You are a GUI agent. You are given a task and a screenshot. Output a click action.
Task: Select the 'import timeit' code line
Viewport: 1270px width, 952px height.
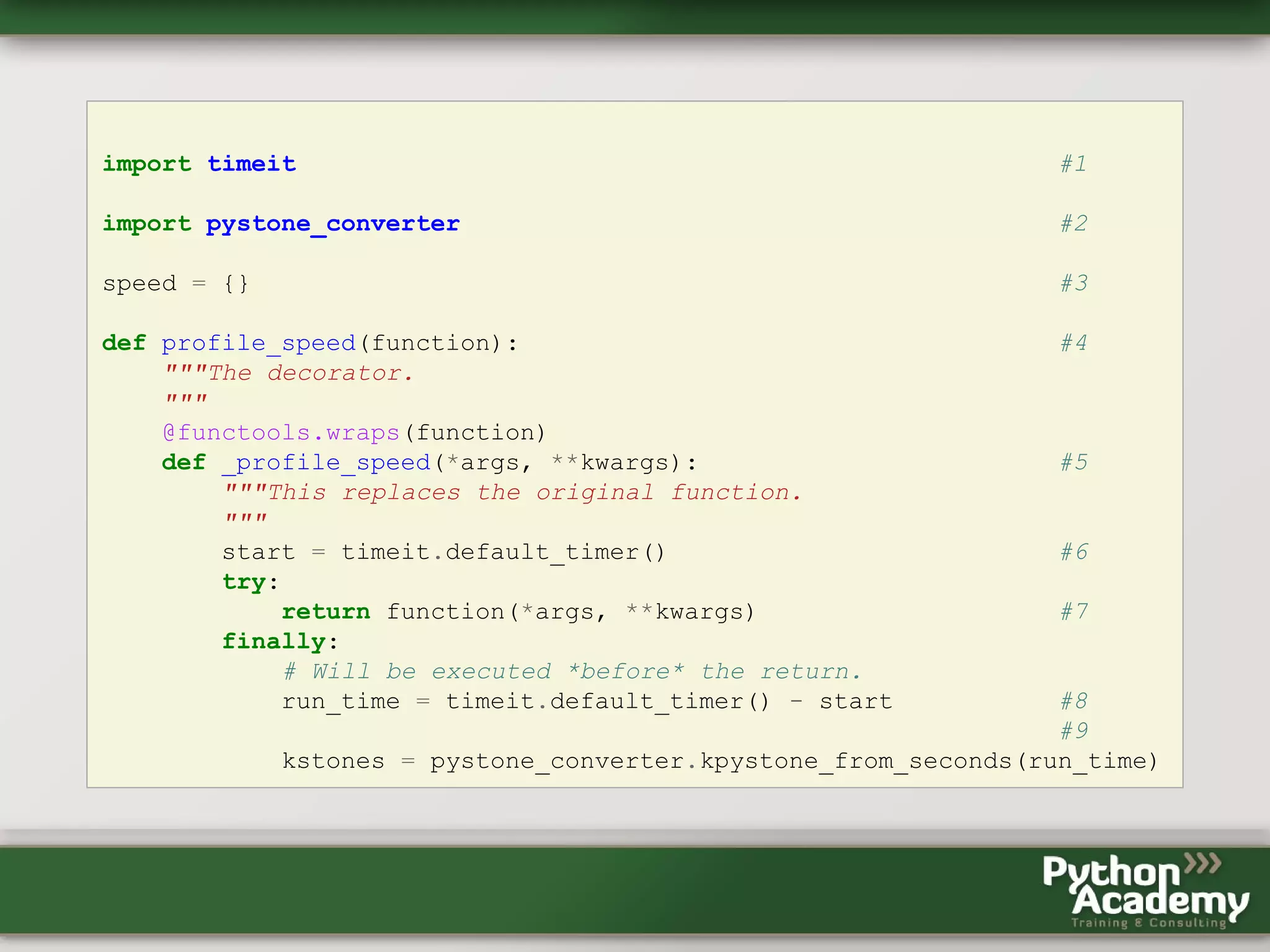(x=199, y=164)
